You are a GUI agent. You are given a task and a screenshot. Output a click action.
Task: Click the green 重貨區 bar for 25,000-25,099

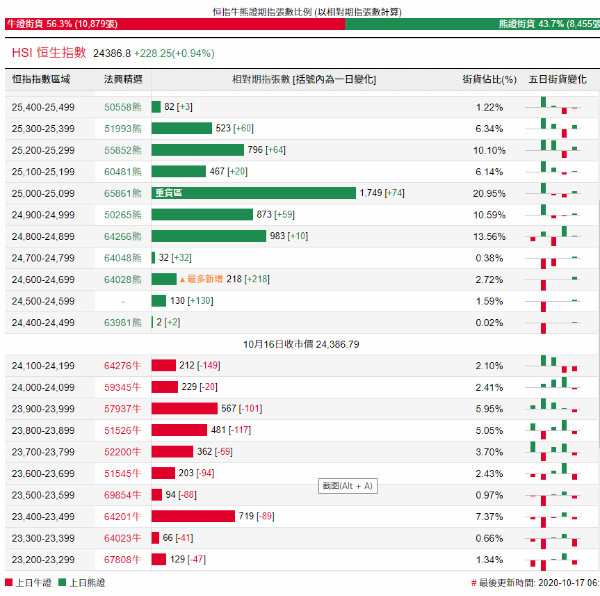point(253,193)
